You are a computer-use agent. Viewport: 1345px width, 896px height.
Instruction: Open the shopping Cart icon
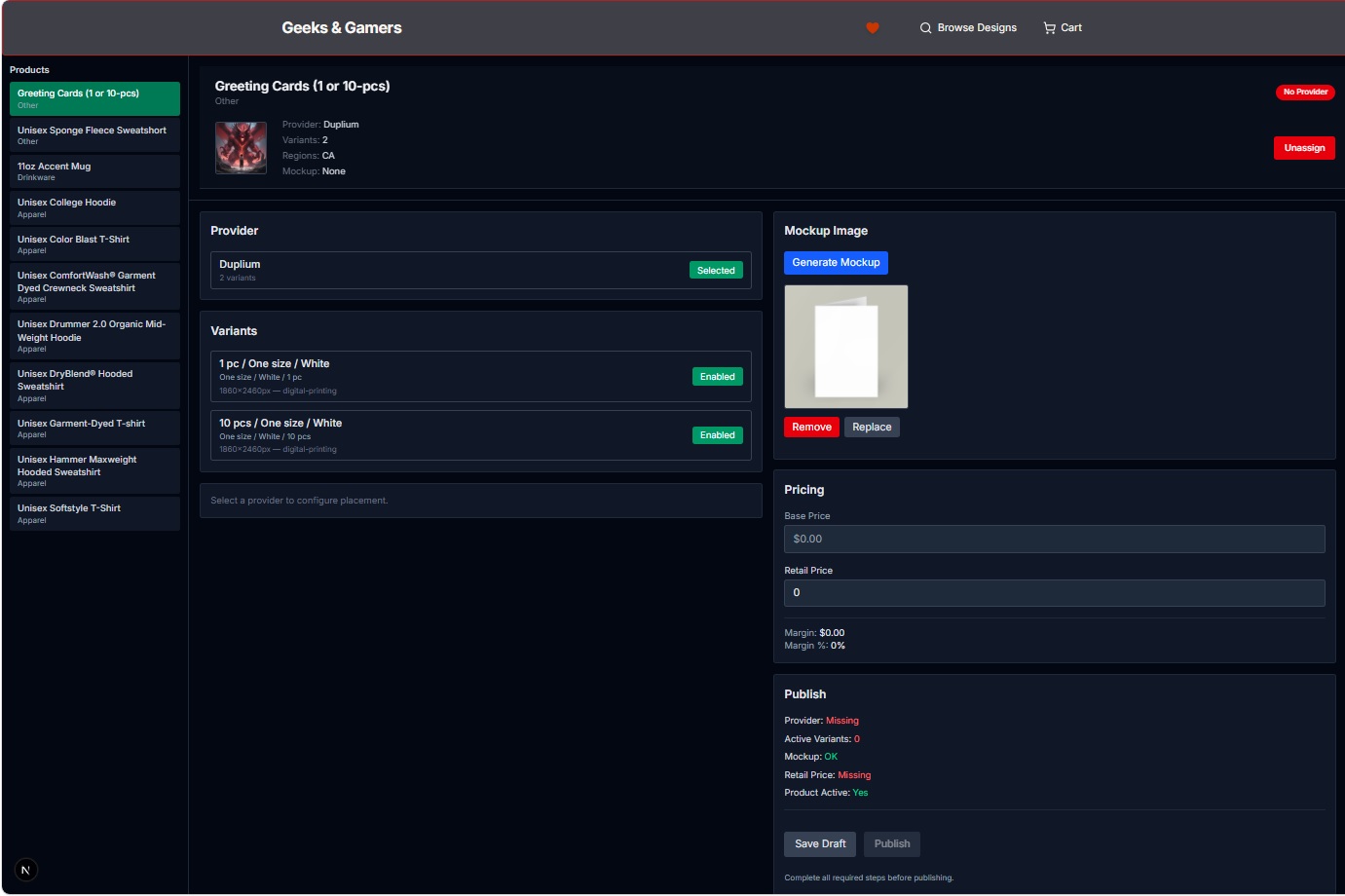[1049, 28]
